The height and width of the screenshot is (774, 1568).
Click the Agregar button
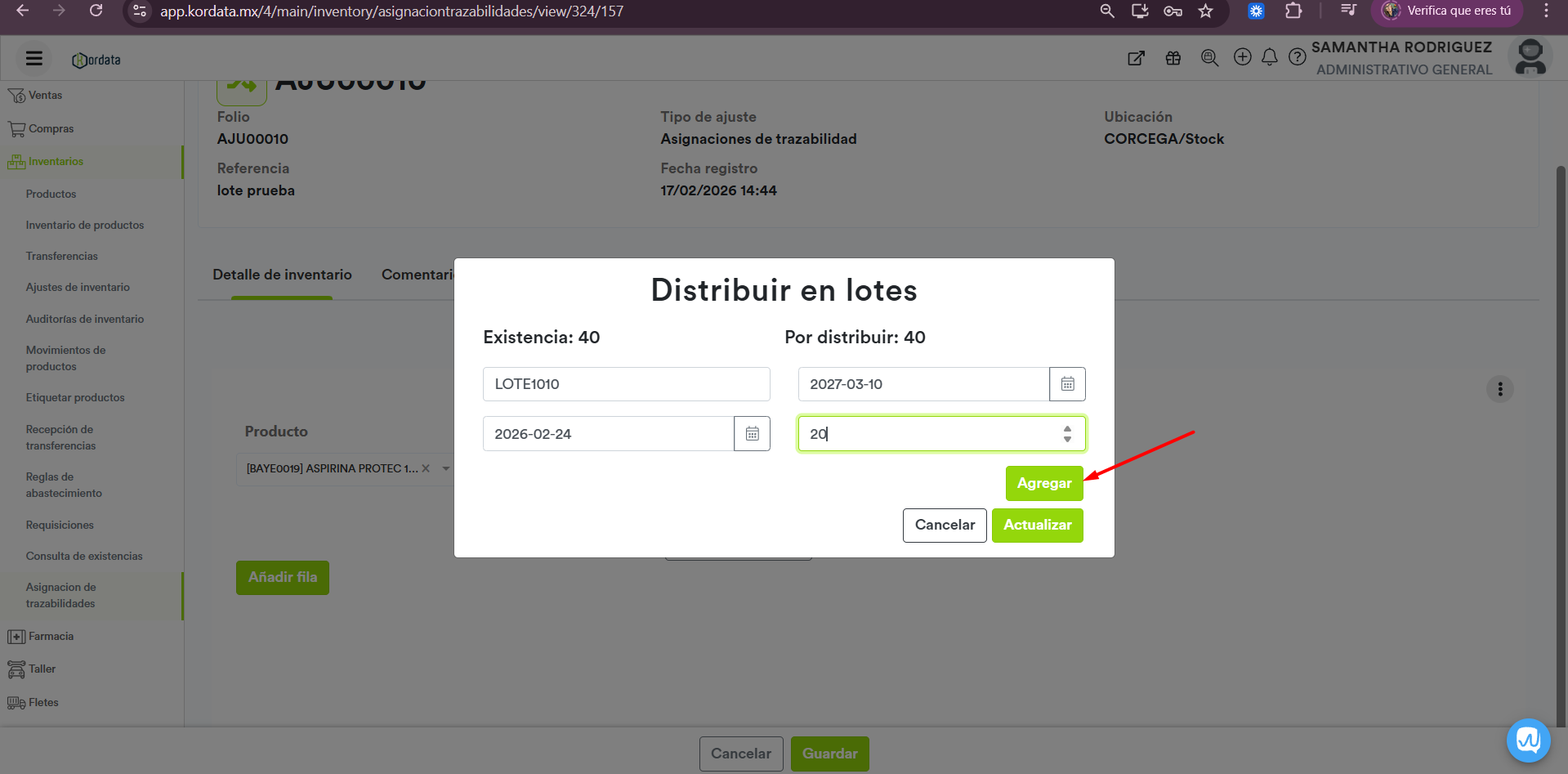point(1043,484)
